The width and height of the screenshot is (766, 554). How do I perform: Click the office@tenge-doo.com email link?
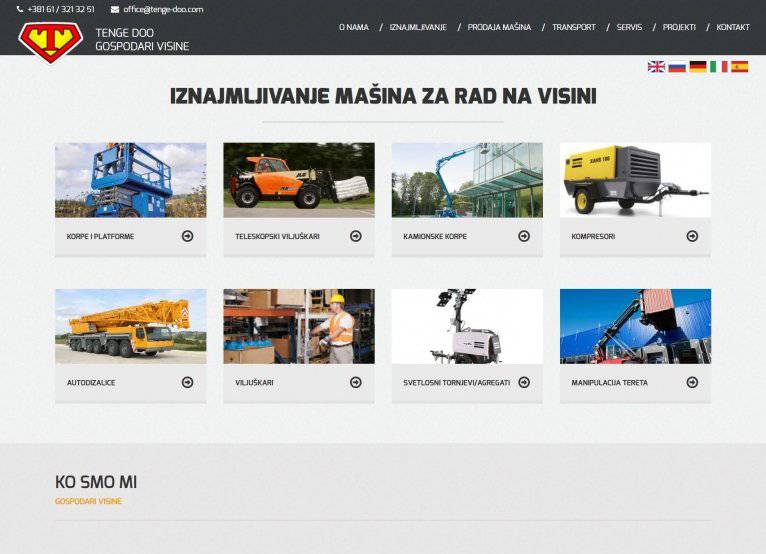point(163,9)
